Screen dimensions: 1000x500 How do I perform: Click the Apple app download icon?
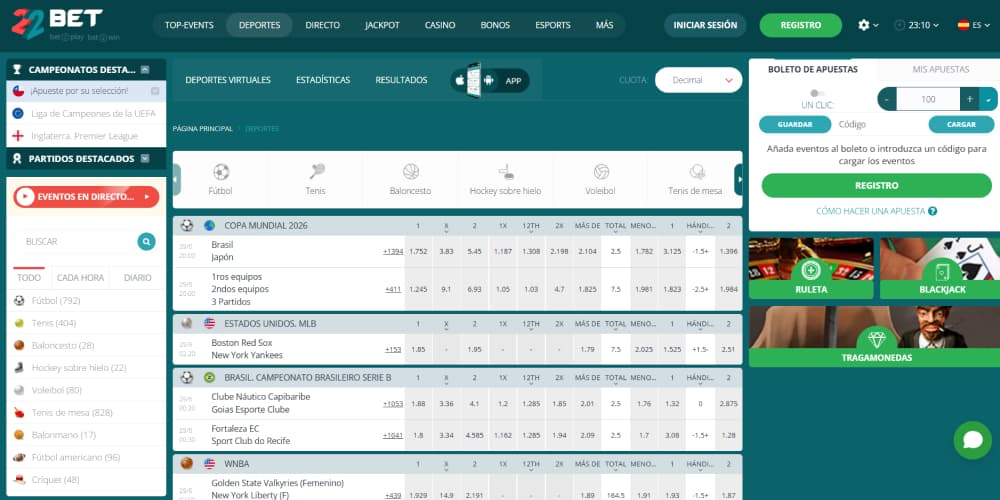(x=460, y=80)
